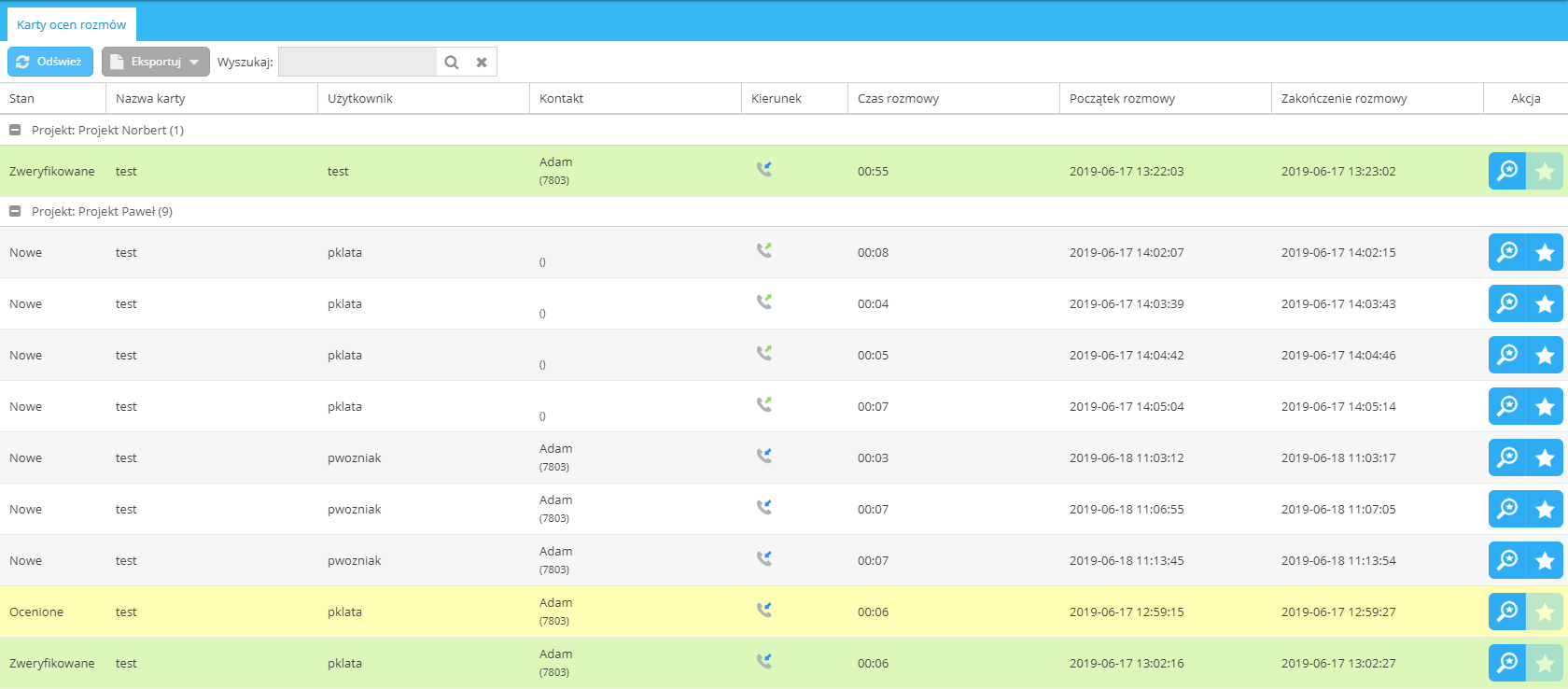
Task: Open preview for call started 13:02:16
Action: (1506, 663)
